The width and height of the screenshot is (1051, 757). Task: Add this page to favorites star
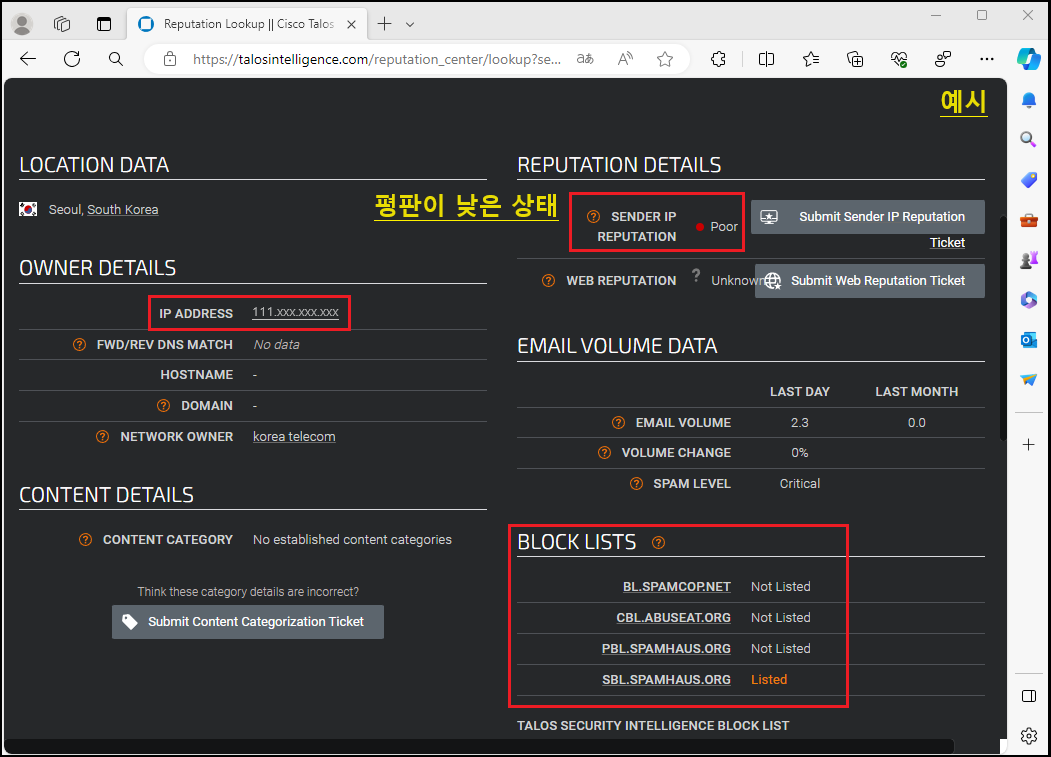[665, 59]
